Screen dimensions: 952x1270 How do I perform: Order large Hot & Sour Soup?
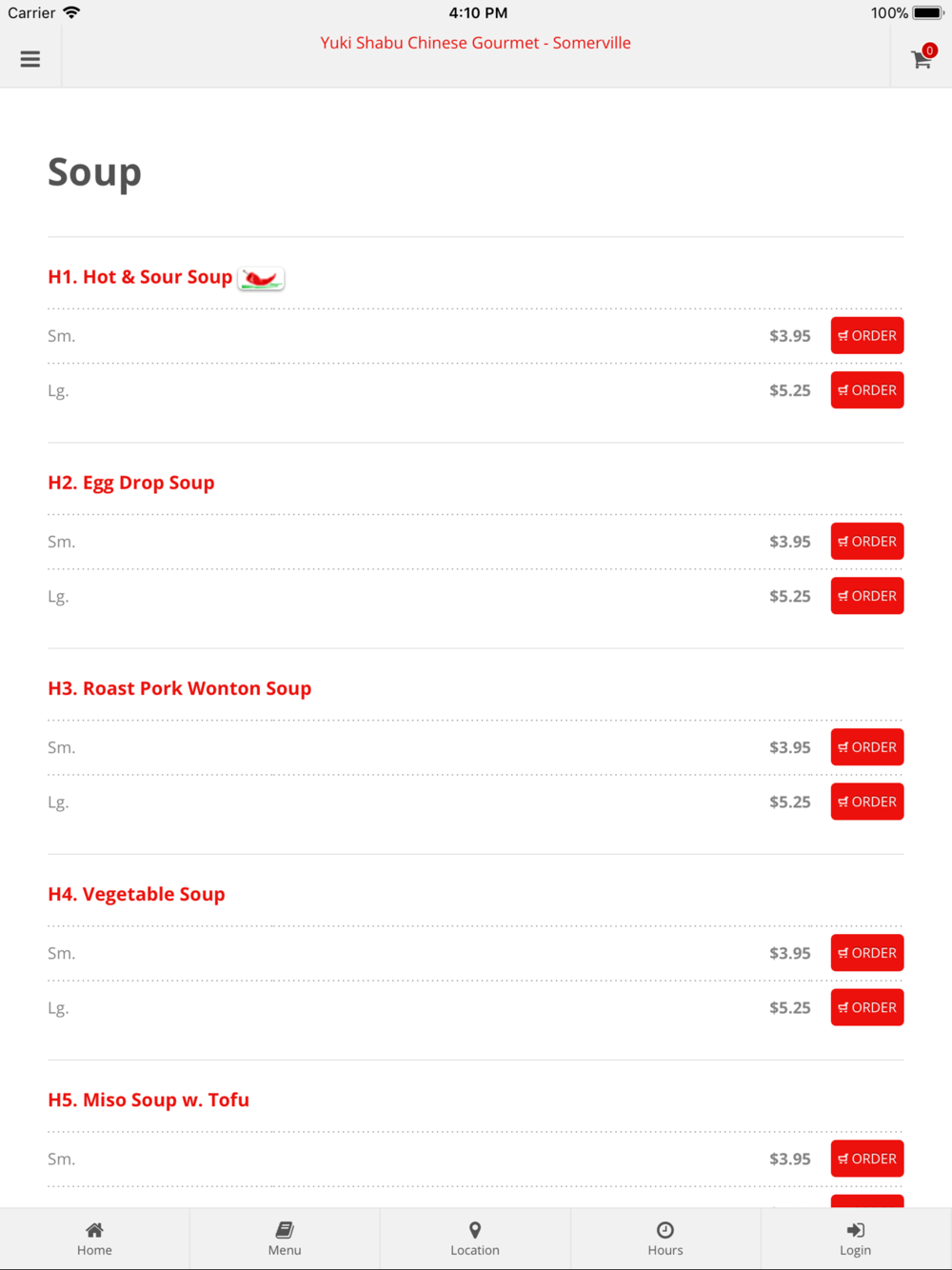[867, 390]
